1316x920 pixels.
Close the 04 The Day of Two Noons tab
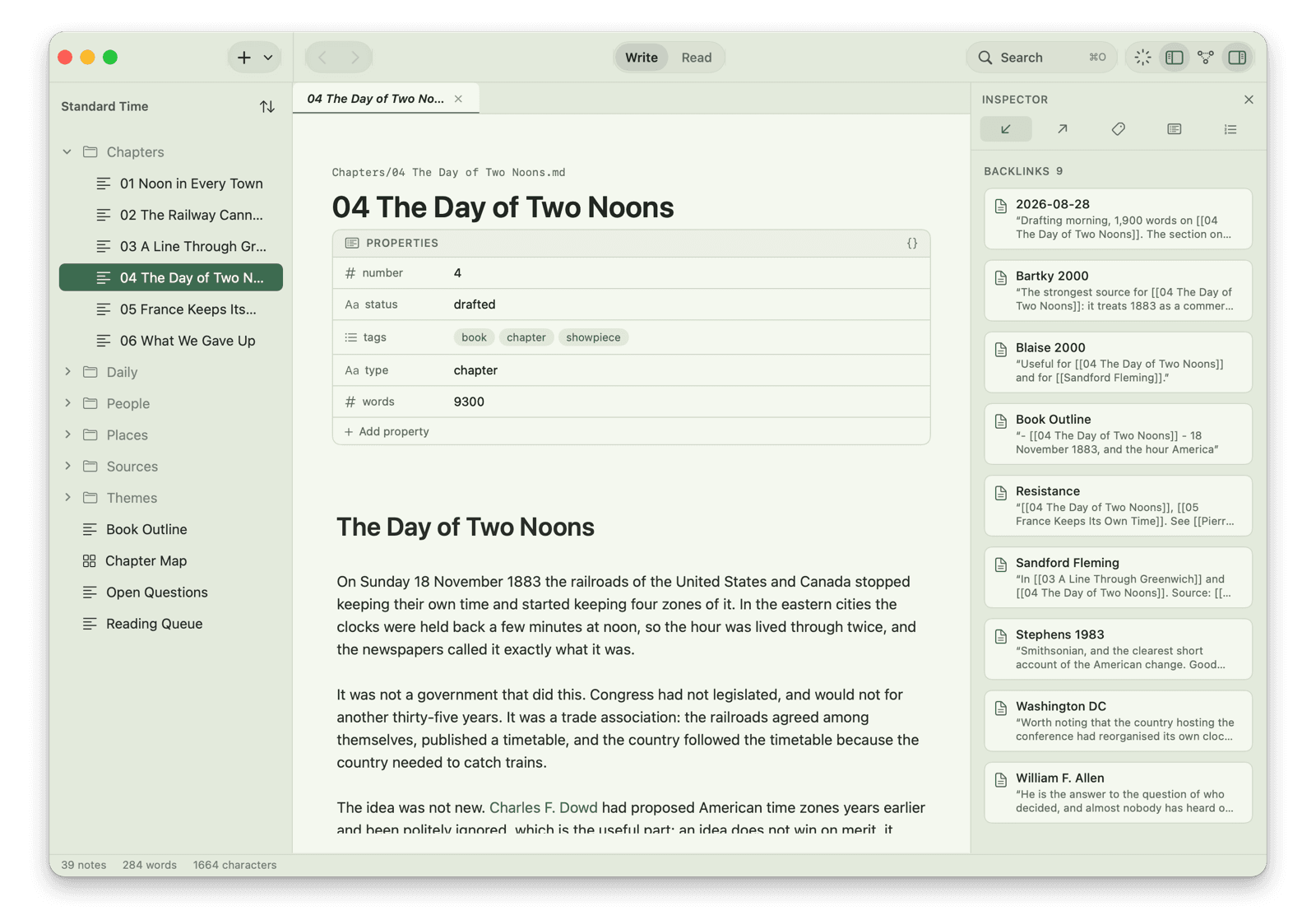(x=458, y=99)
